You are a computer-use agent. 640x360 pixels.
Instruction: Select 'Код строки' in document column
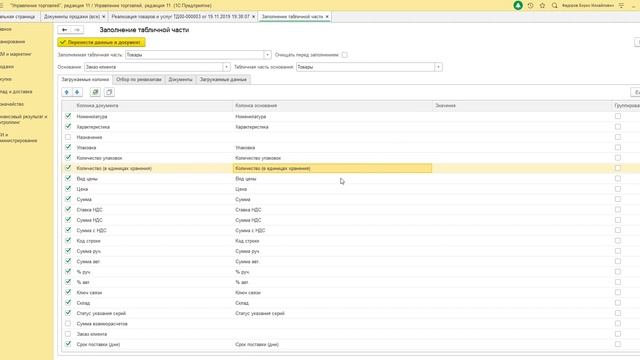click(x=88, y=241)
